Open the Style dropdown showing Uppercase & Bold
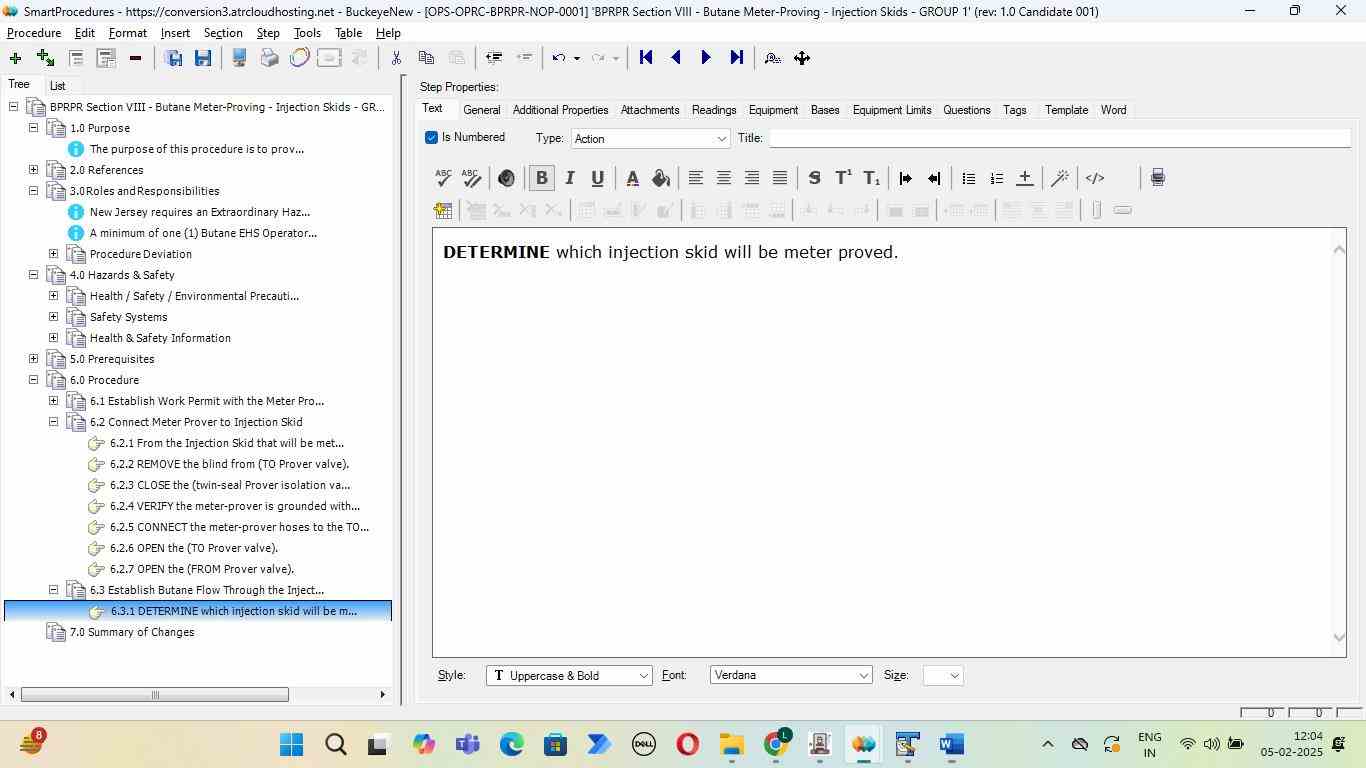This screenshot has height=768, width=1366. (x=569, y=676)
